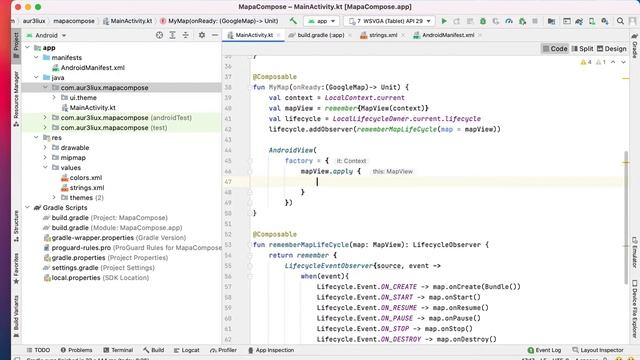Click the Sync Project with Gradle Files icon
The image size is (640, 360).
(x=579, y=21)
